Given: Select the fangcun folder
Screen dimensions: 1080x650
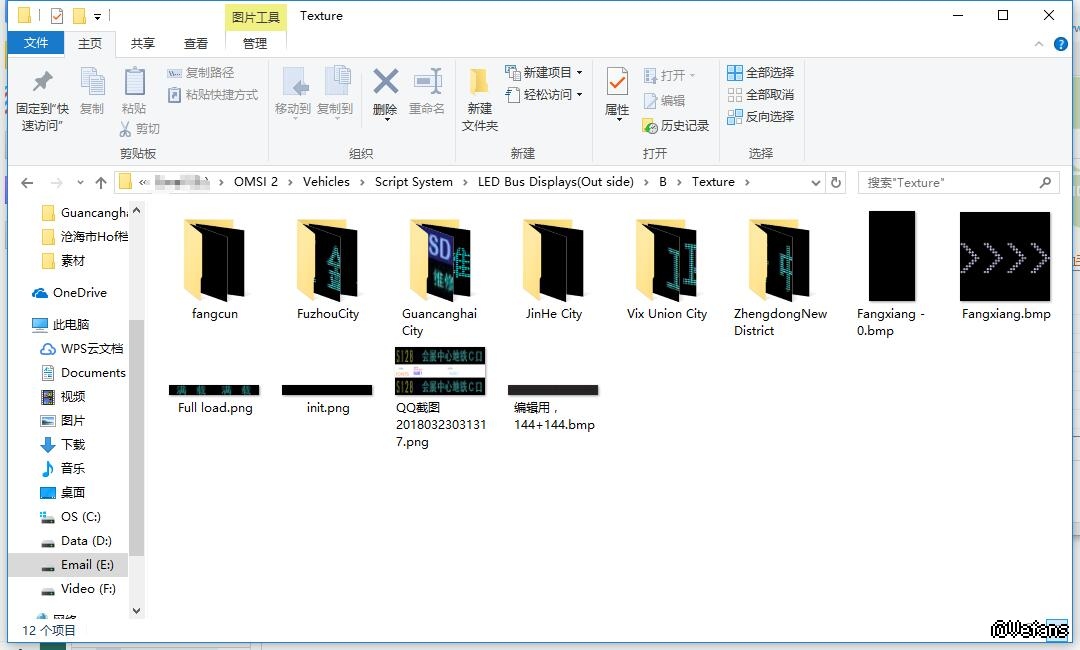Looking at the screenshot, I should point(214,269).
